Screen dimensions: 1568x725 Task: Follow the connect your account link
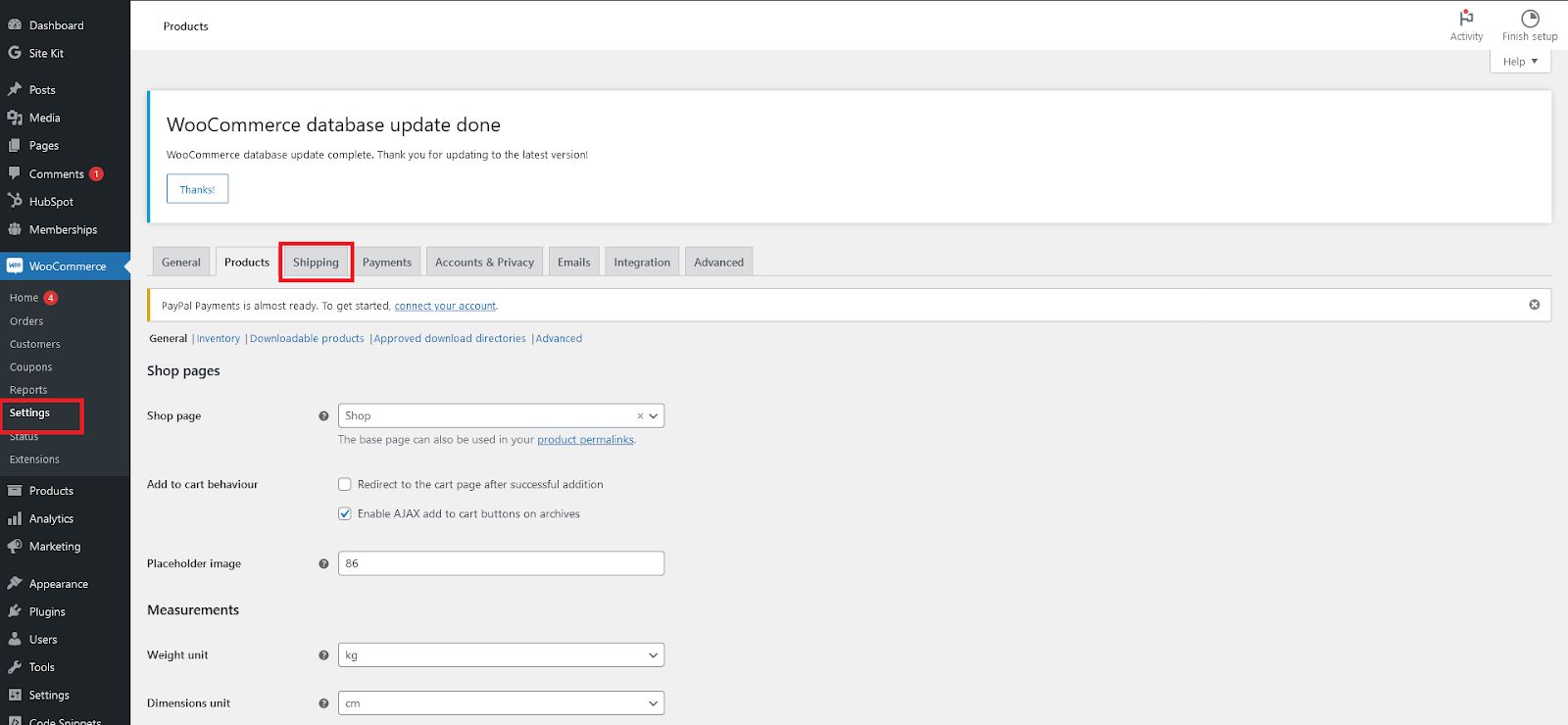click(445, 306)
